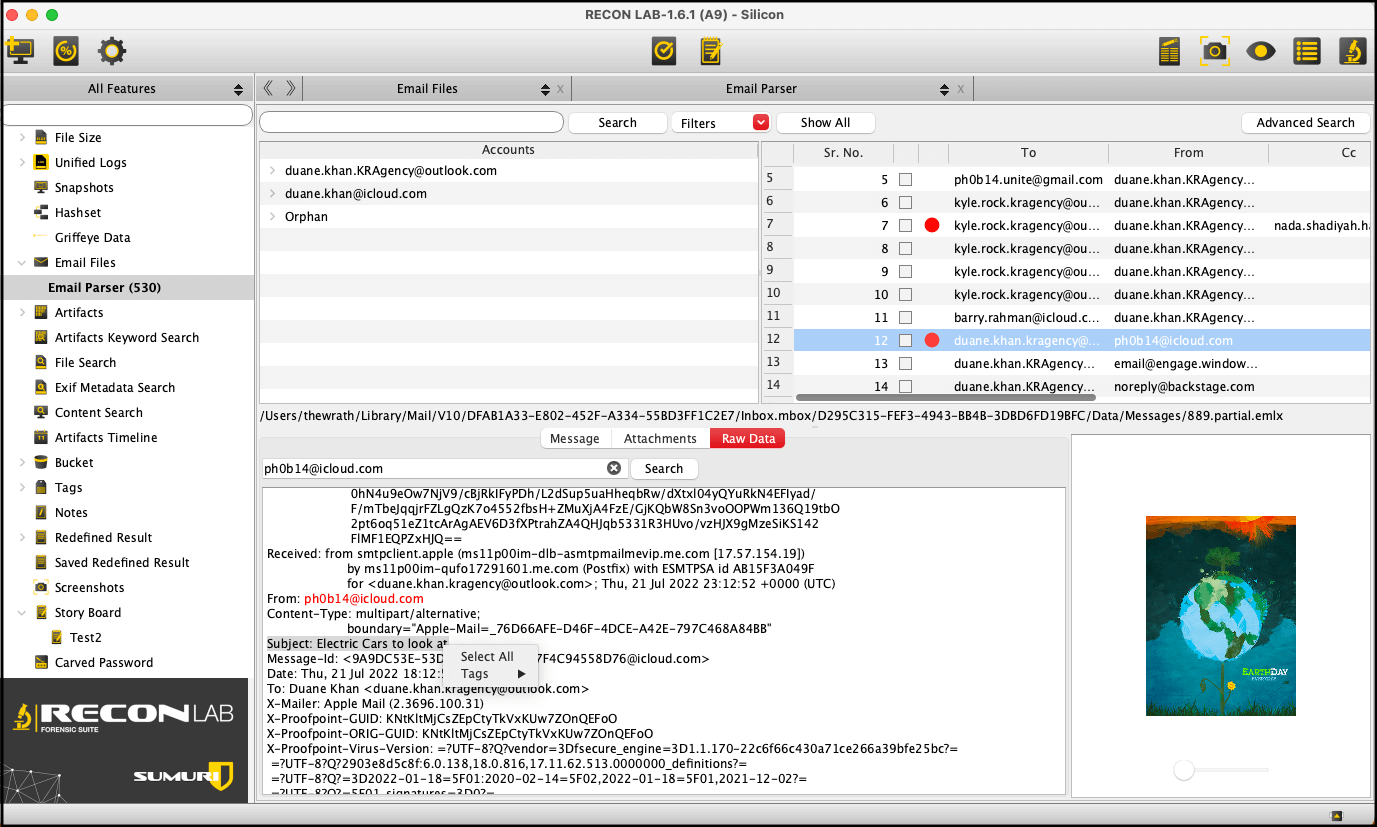Click the checkmark clipboard toolbar icon
1377x827 pixels.
pyautogui.click(x=664, y=50)
